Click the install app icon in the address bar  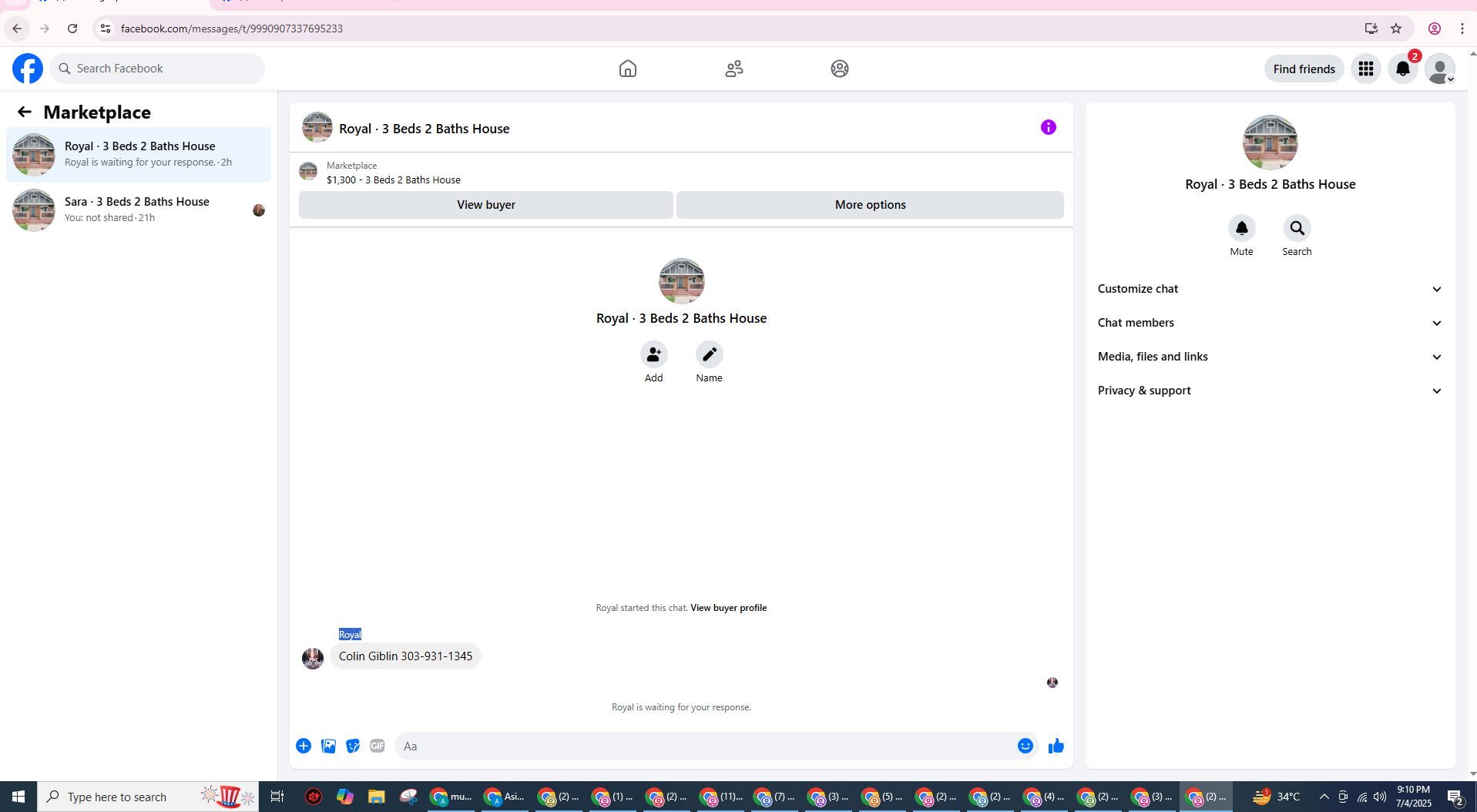pos(1371,29)
